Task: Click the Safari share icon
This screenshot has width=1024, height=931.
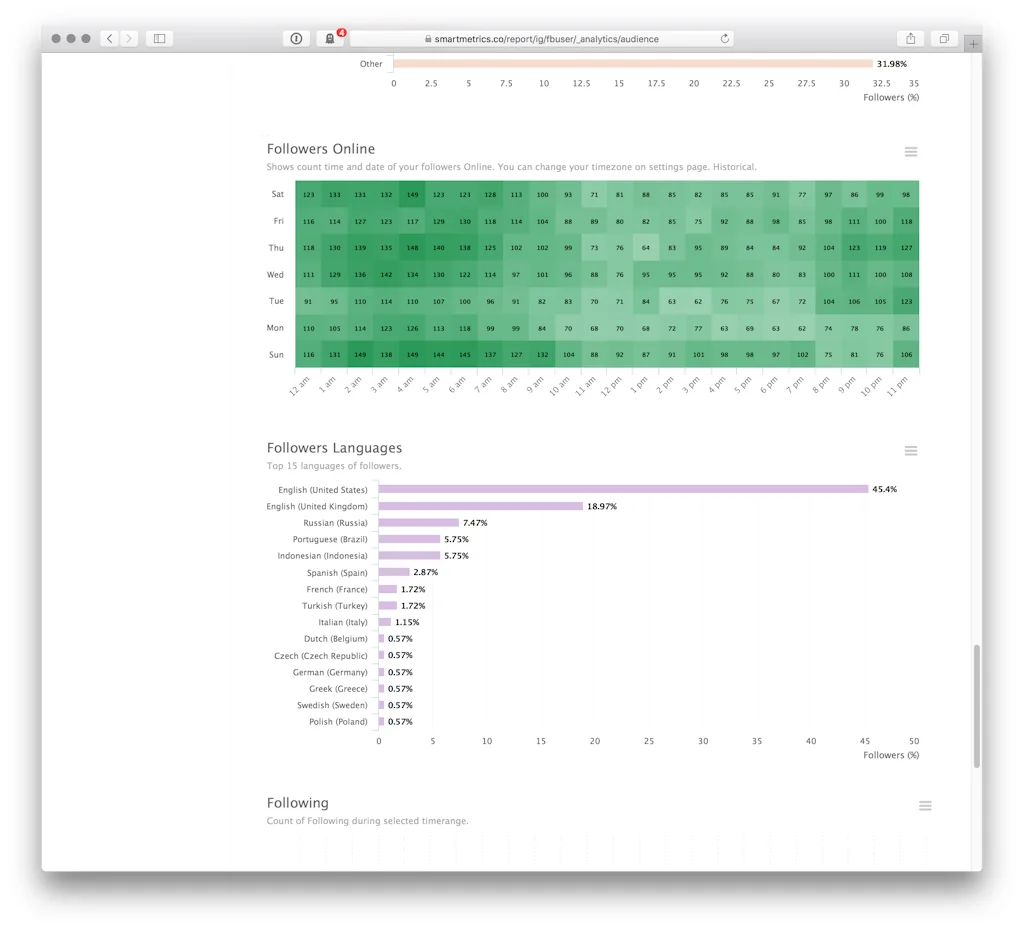Action: (910, 38)
